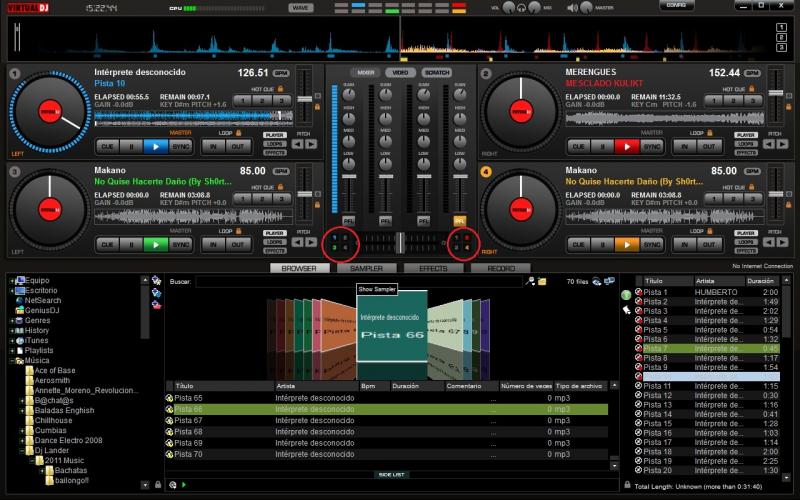Switch to the SAMPLER tab
Viewport: 800px width, 500px height.
click(x=366, y=268)
